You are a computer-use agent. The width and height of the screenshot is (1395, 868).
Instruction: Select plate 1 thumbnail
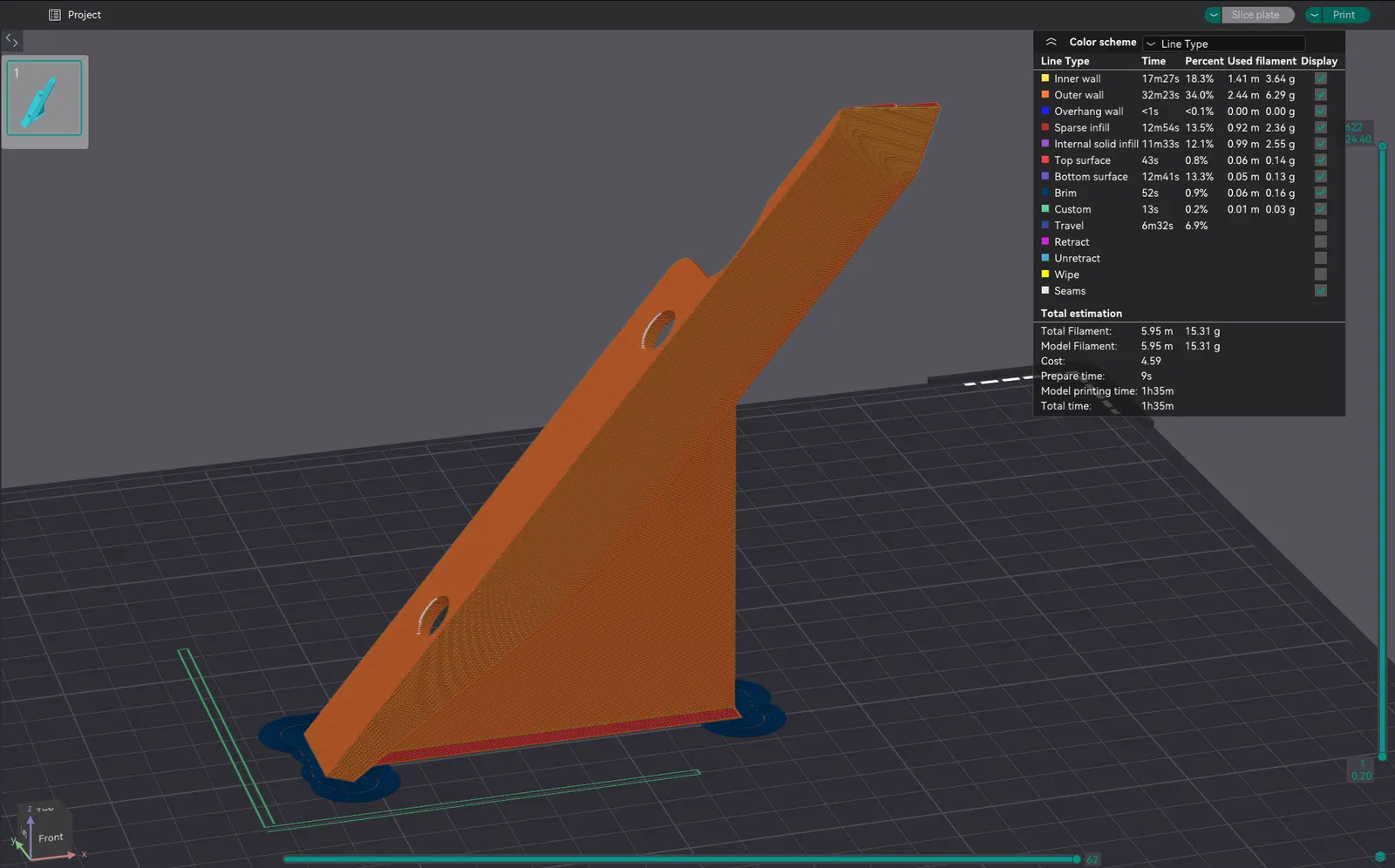(x=44, y=98)
